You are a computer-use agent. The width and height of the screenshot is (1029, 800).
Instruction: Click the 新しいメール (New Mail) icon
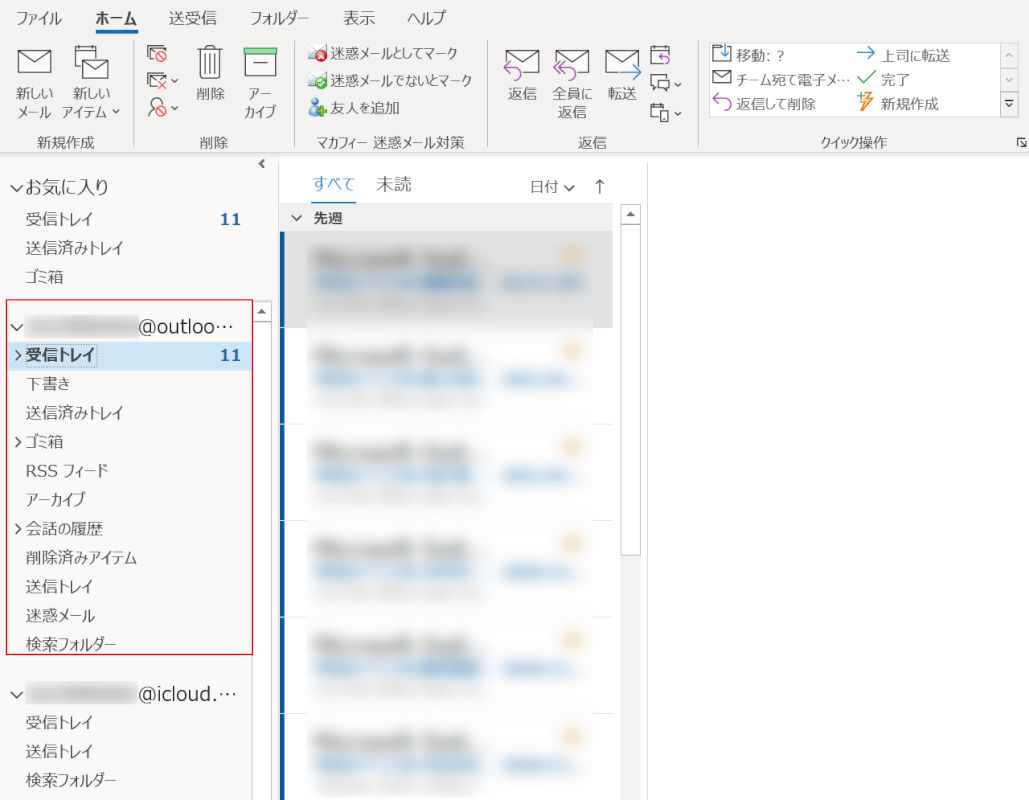(x=34, y=64)
